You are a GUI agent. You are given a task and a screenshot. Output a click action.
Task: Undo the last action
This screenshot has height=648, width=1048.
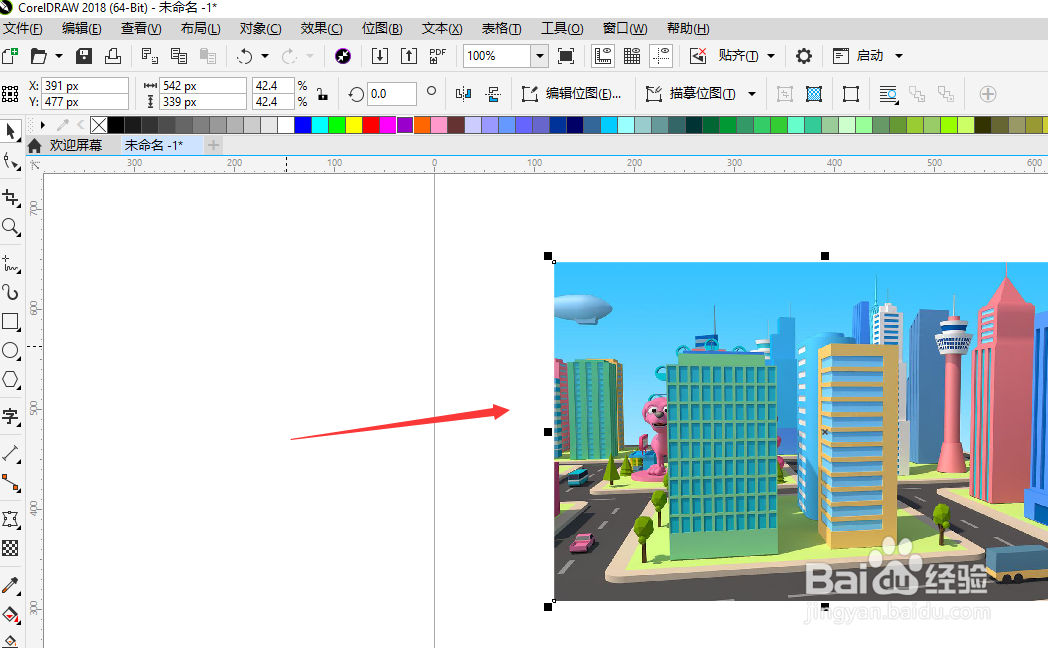coord(245,56)
